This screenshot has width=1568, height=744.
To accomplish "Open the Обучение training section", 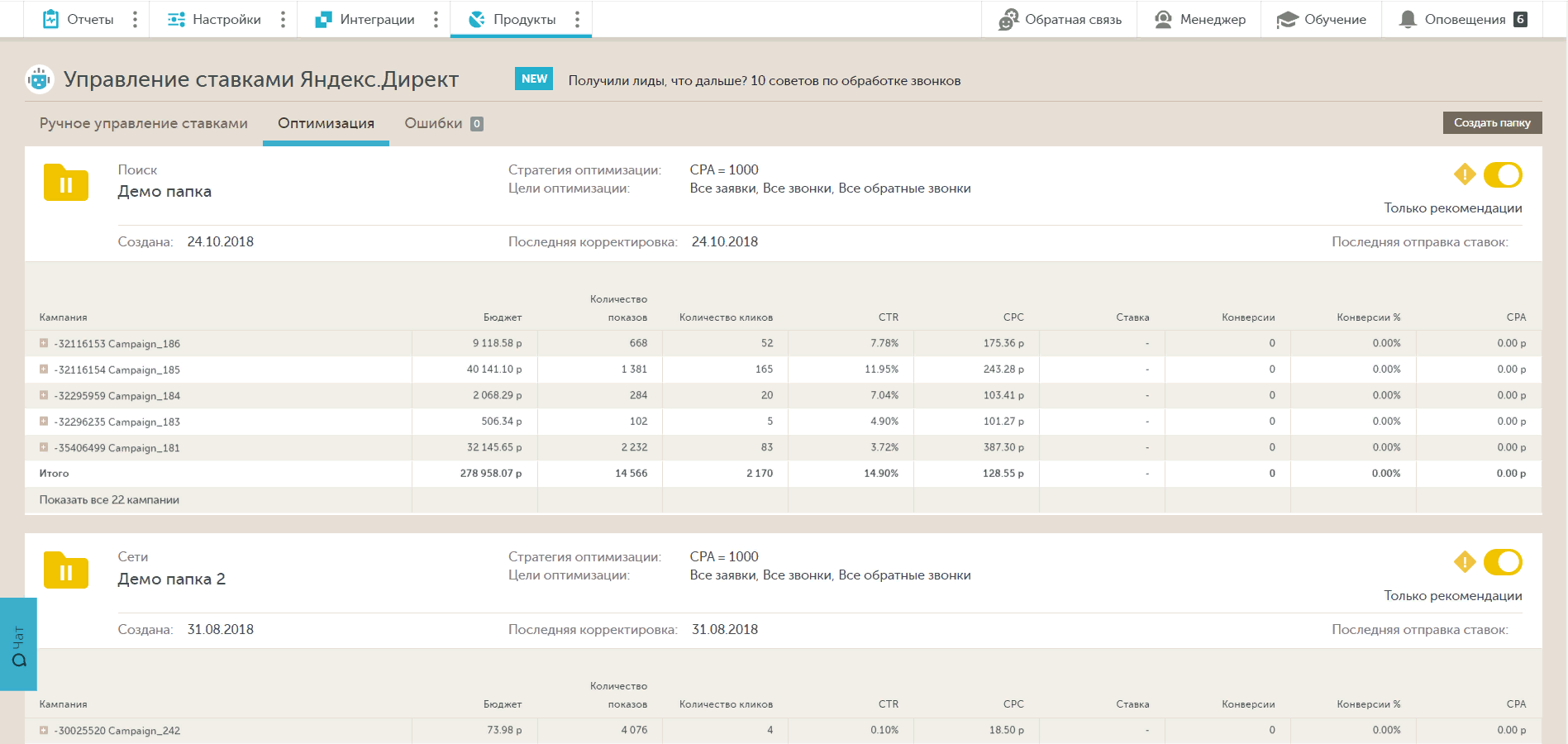I will click(x=1321, y=19).
